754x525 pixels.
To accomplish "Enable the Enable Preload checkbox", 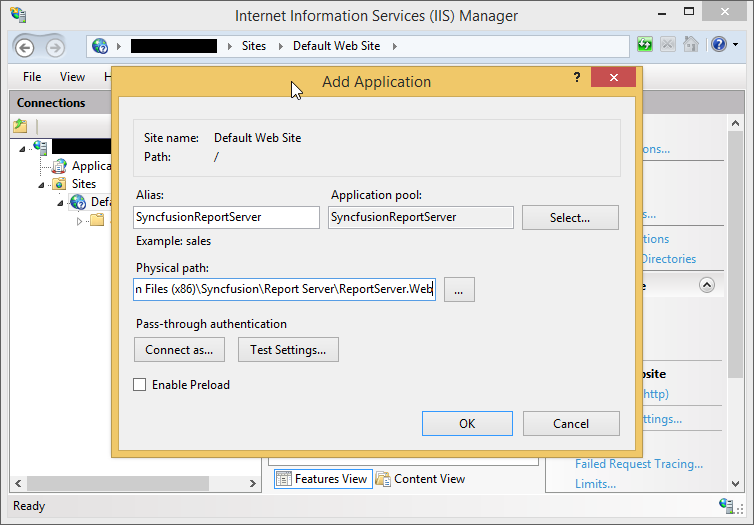I will (139, 385).
